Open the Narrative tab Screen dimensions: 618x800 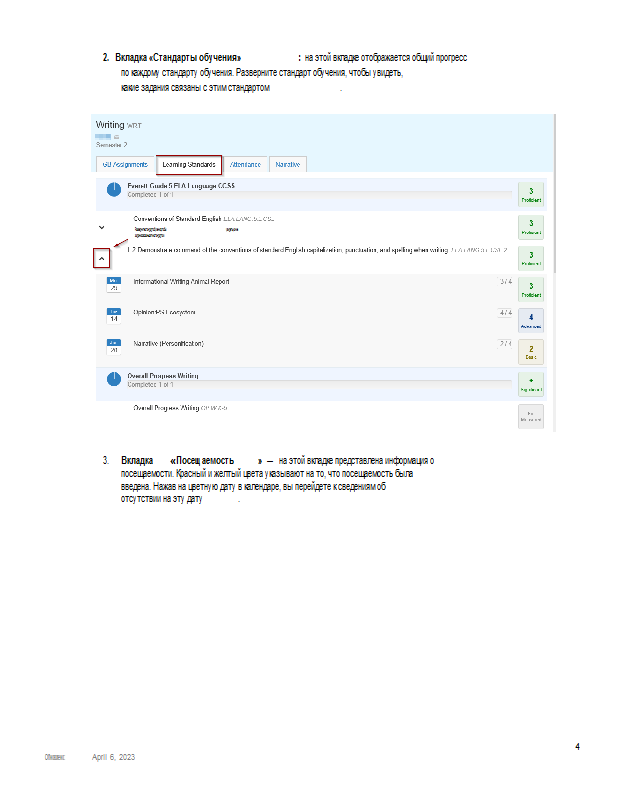(288, 164)
